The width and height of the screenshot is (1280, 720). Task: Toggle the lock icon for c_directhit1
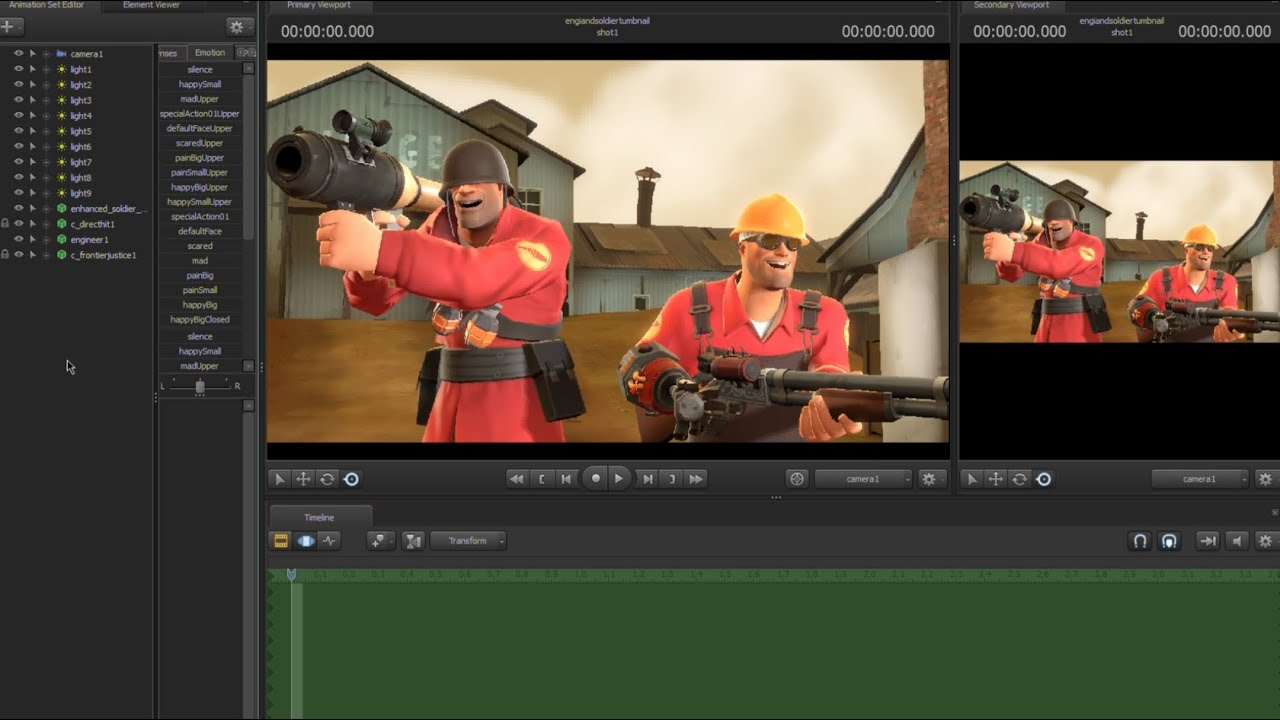click(5, 224)
